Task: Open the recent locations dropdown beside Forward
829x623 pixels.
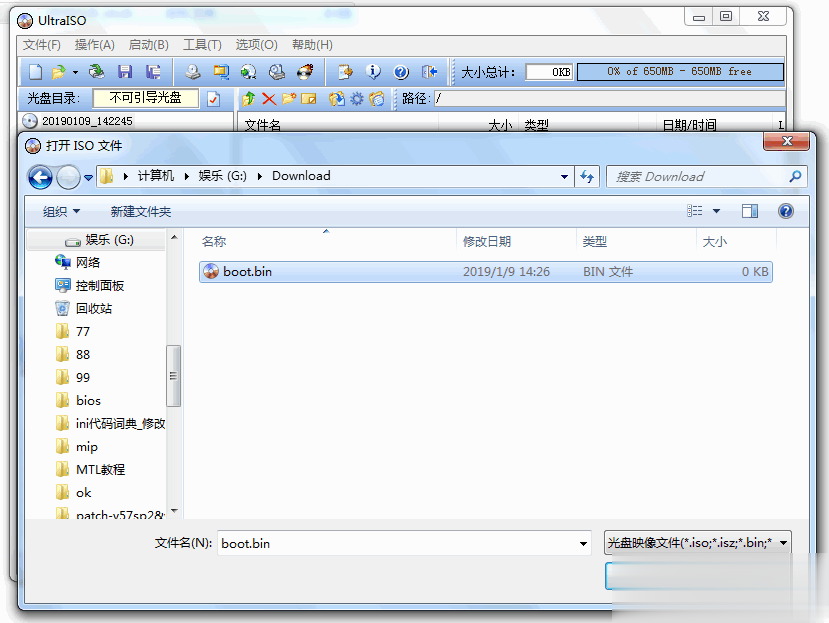Action: pos(88,178)
